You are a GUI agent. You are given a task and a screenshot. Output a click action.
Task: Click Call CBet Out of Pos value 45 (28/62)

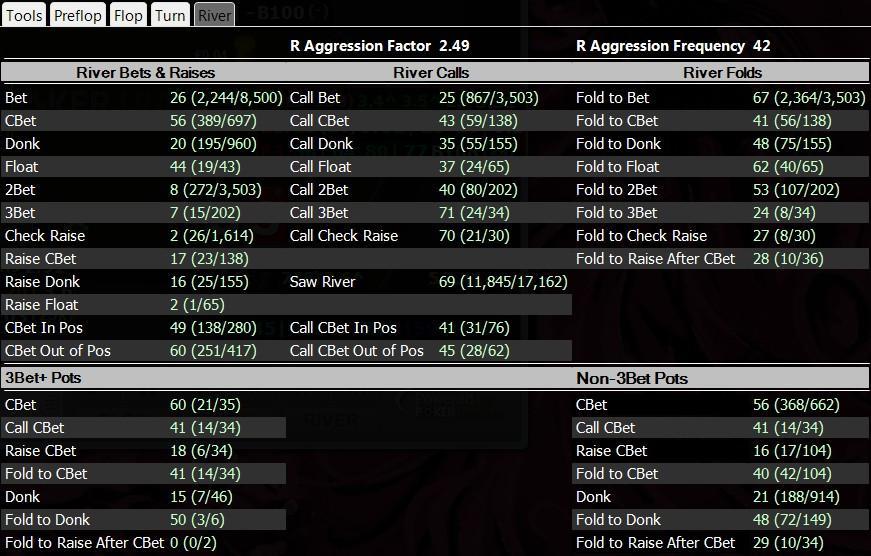tap(474, 351)
